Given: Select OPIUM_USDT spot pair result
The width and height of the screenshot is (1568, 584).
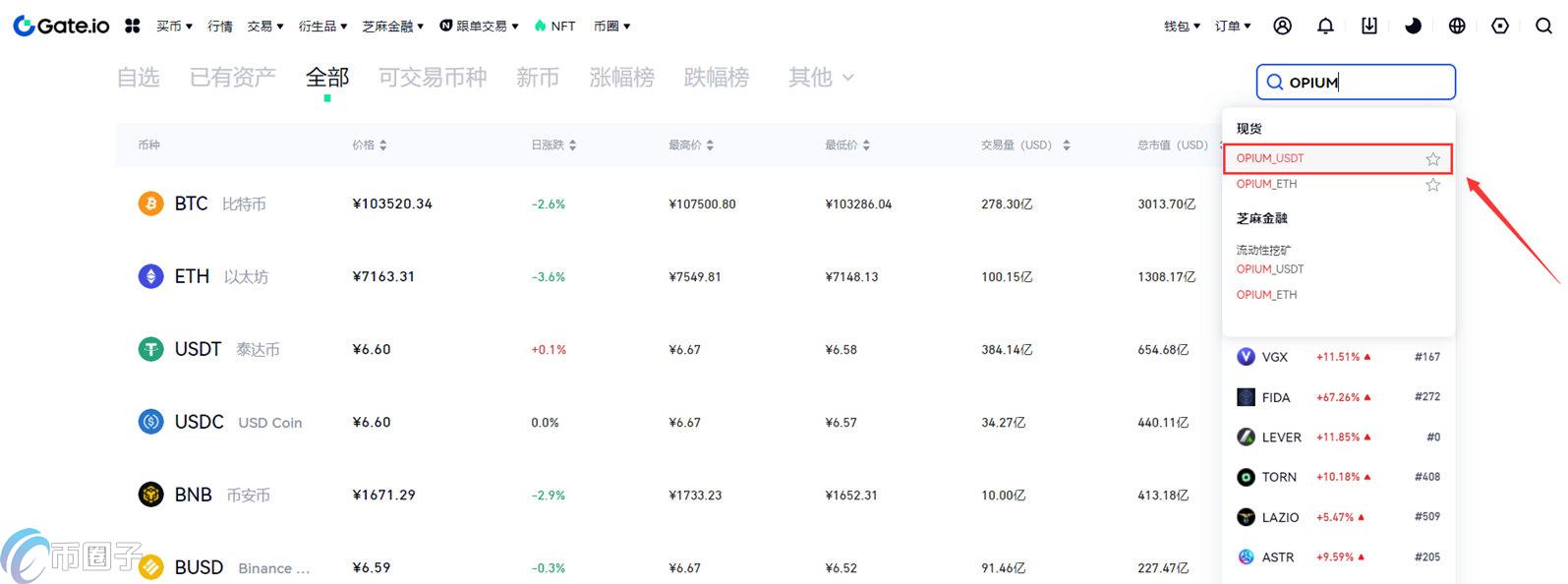Looking at the screenshot, I should 1338,158.
